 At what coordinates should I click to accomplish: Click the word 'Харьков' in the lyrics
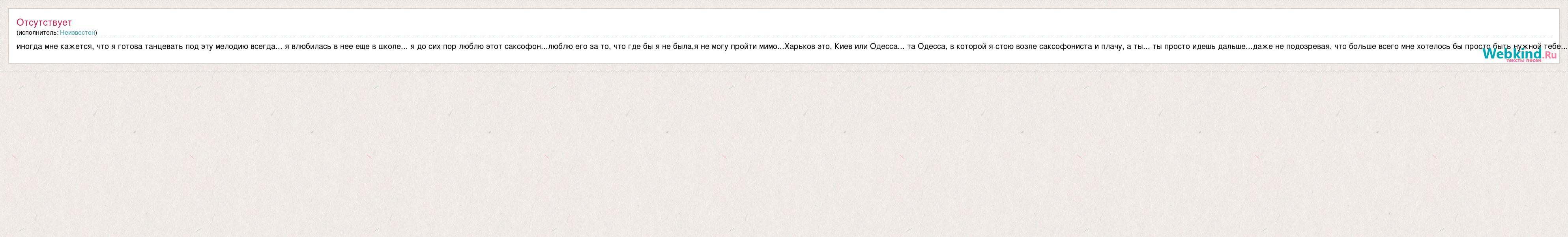point(800,46)
